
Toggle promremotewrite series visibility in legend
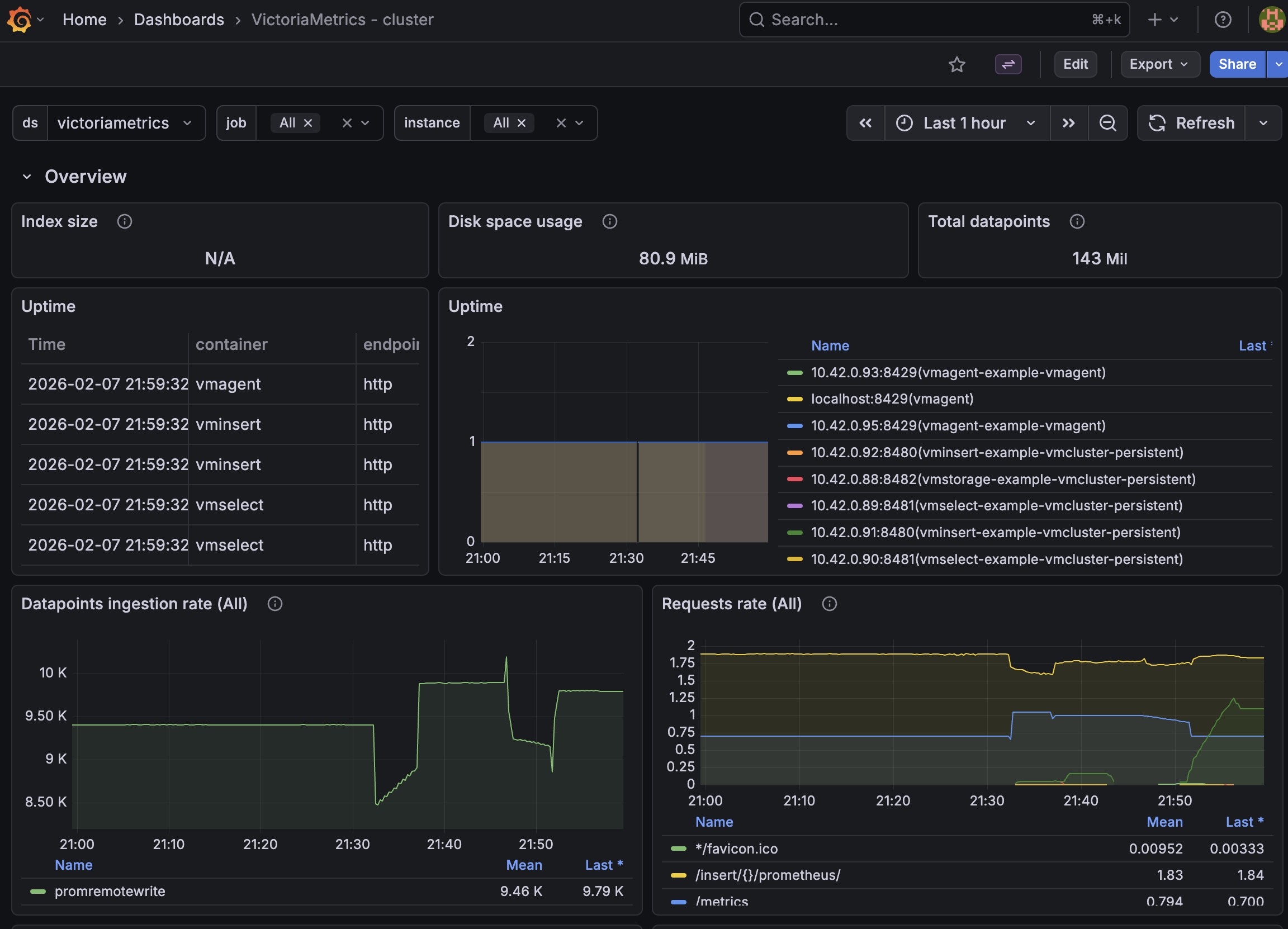(110, 891)
